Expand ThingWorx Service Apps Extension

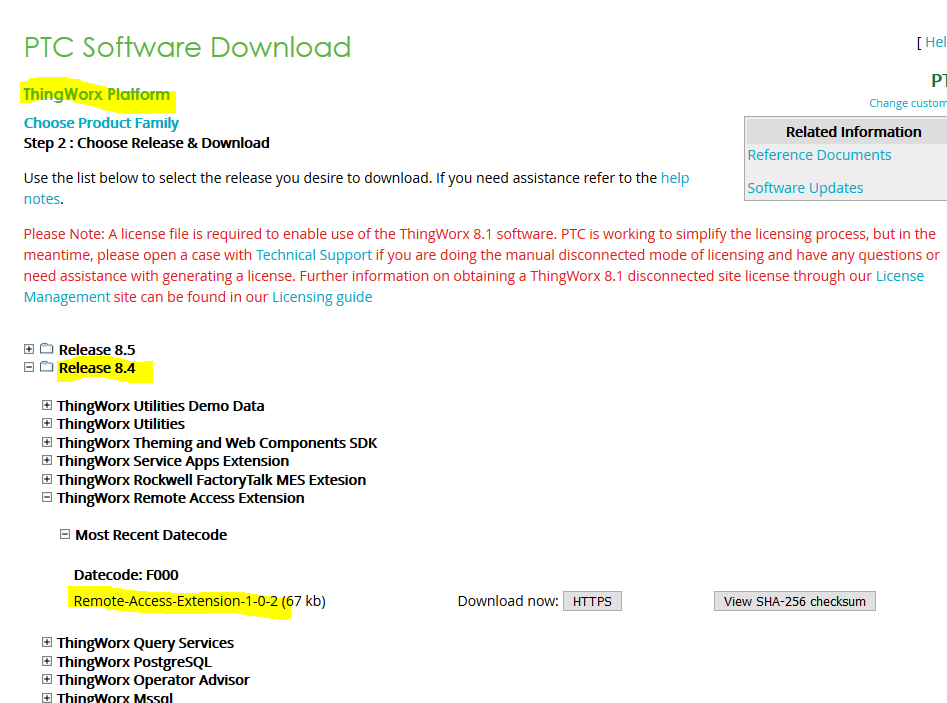click(x=47, y=460)
